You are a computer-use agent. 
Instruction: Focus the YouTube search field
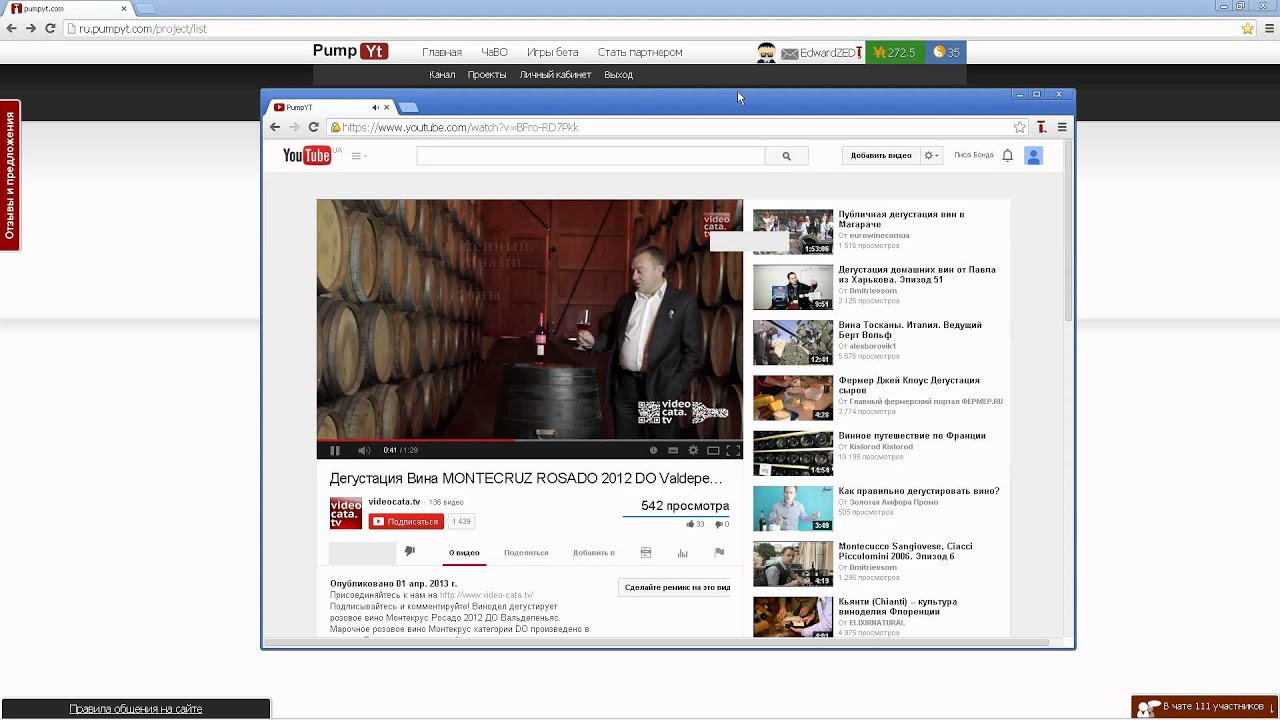pyautogui.click(x=590, y=156)
